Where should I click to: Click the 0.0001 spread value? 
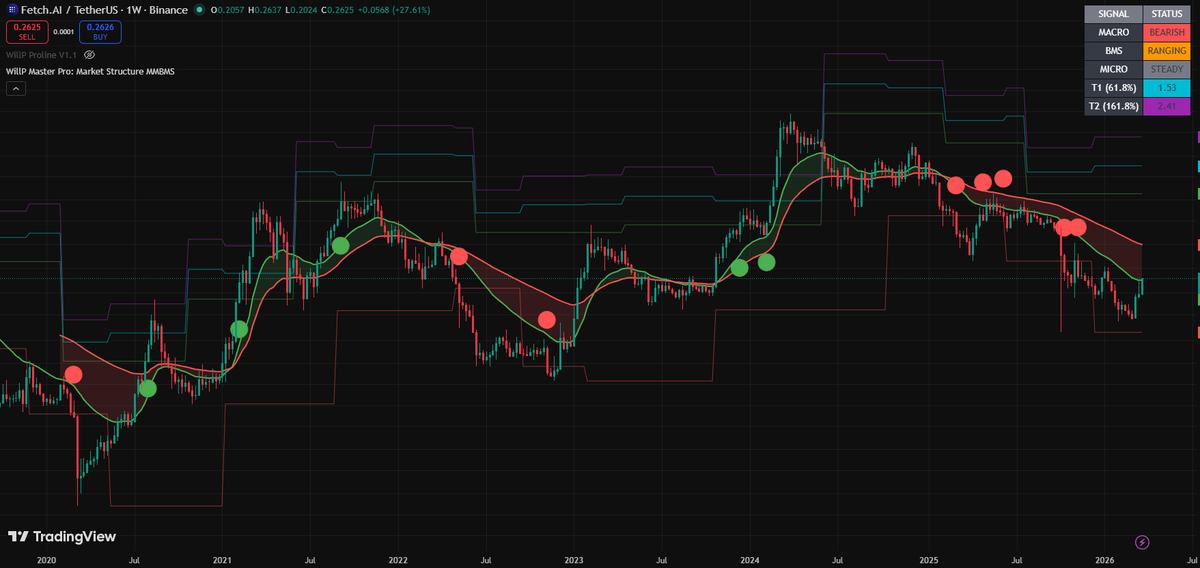64,32
